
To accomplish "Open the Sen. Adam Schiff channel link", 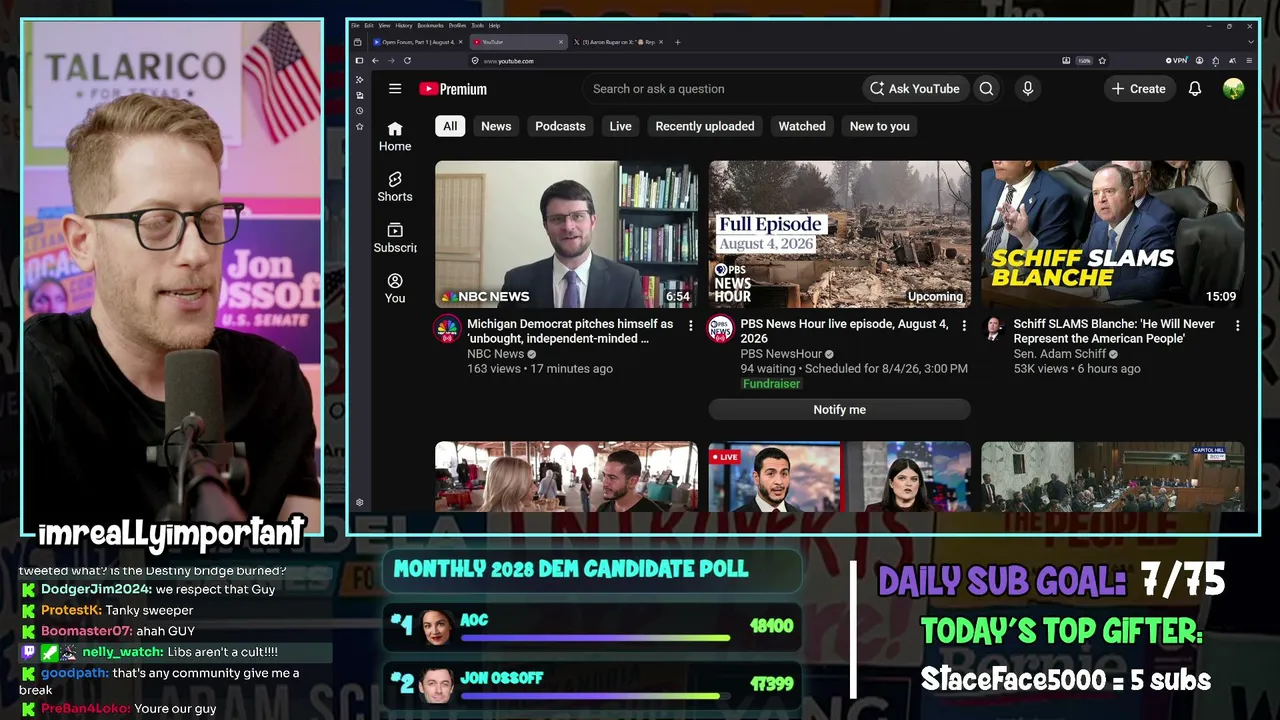I will click(1060, 354).
